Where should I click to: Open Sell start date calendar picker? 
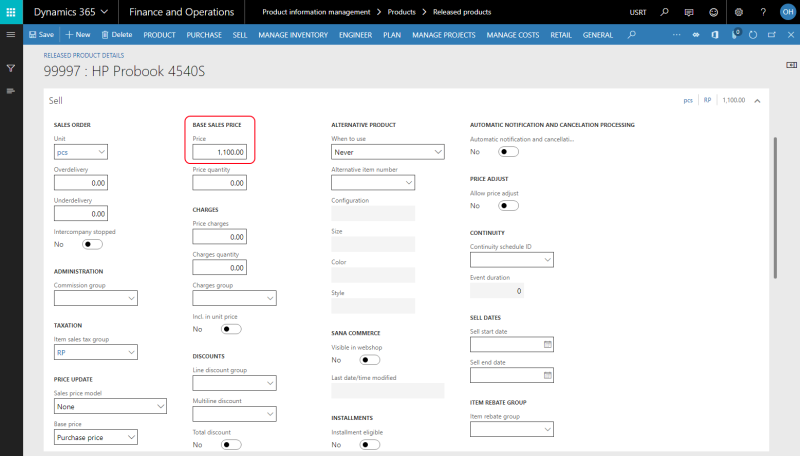pos(547,344)
